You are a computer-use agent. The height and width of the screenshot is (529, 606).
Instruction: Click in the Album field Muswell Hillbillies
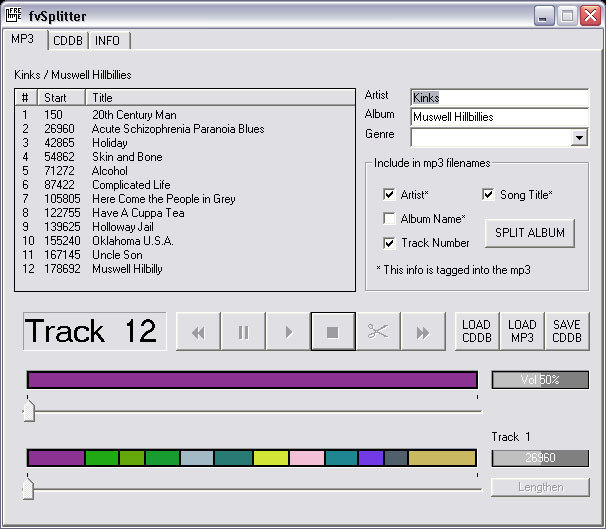(499, 117)
